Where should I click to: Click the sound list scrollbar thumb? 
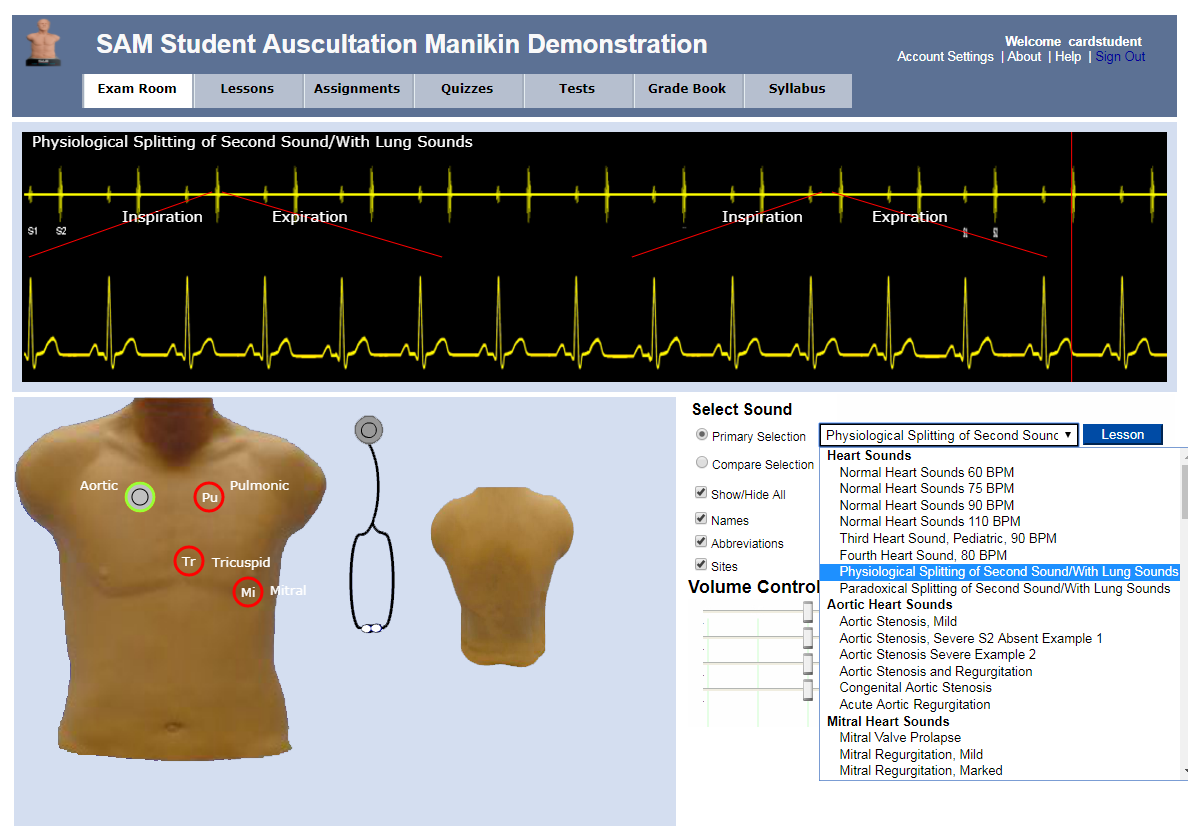point(1184,491)
